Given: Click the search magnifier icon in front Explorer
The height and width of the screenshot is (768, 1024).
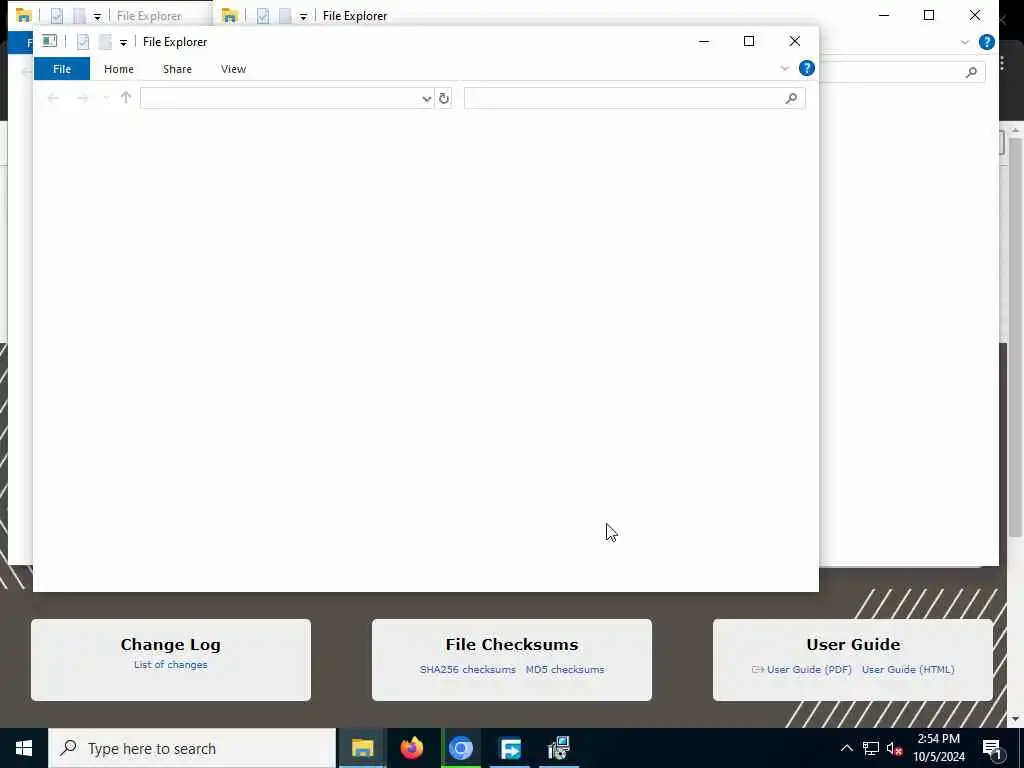Looking at the screenshot, I should tap(792, 99).
